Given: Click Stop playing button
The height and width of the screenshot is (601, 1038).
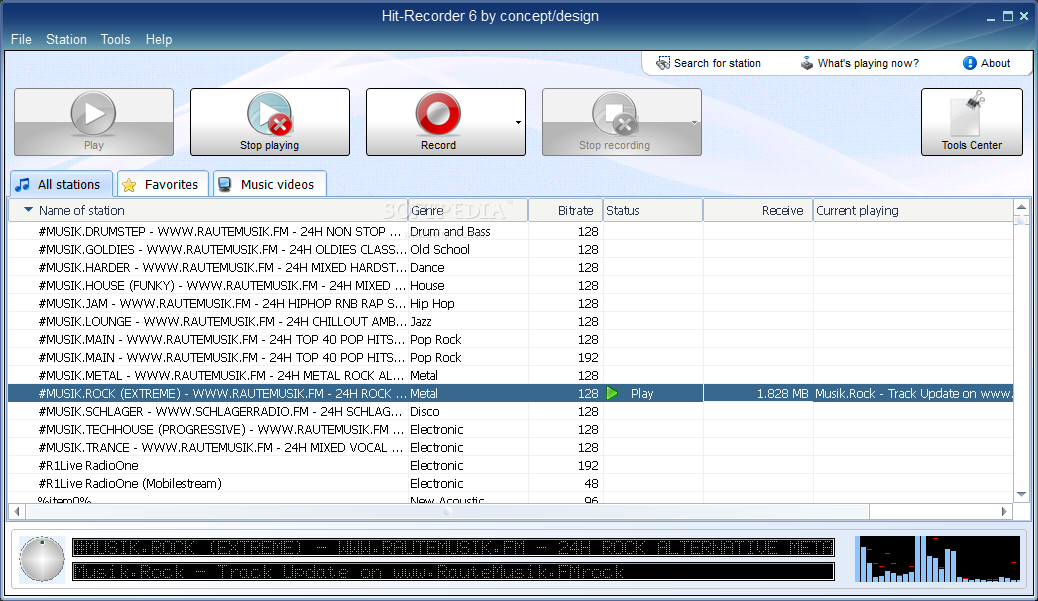Looking at the screenshot, I should pos(269,122).
